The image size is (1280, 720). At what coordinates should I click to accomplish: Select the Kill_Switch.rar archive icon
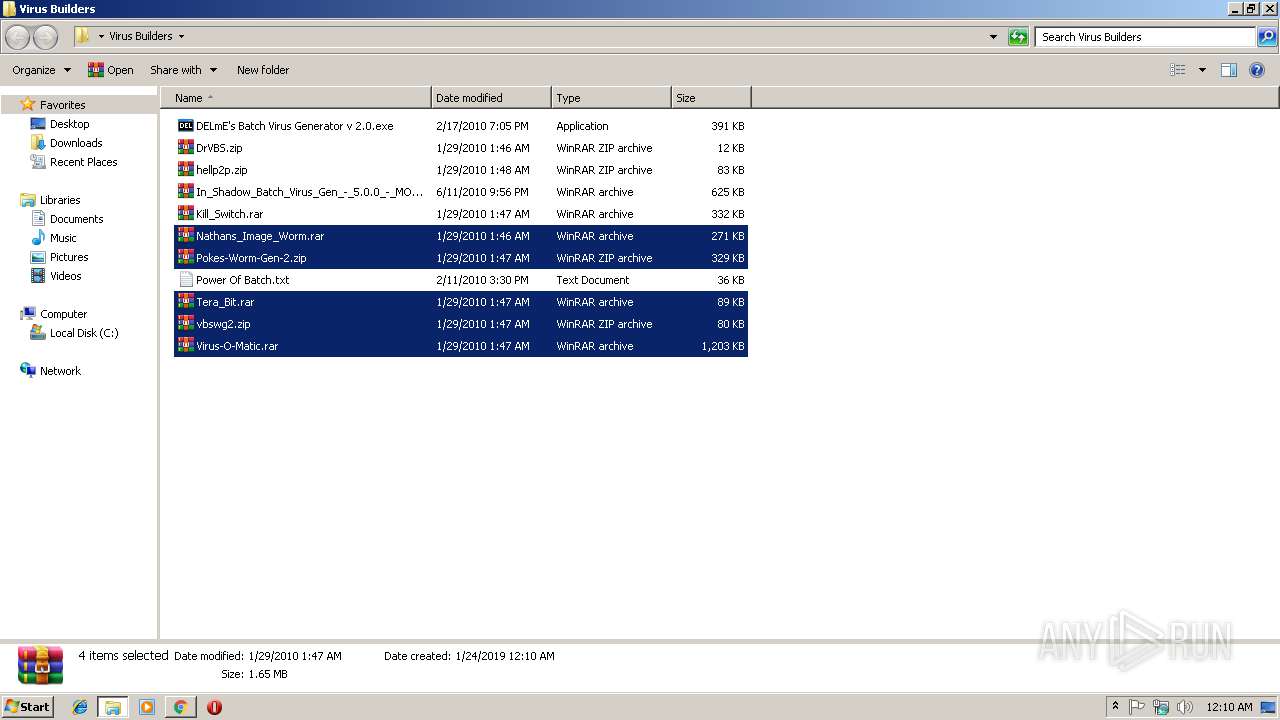pos(185,214)
